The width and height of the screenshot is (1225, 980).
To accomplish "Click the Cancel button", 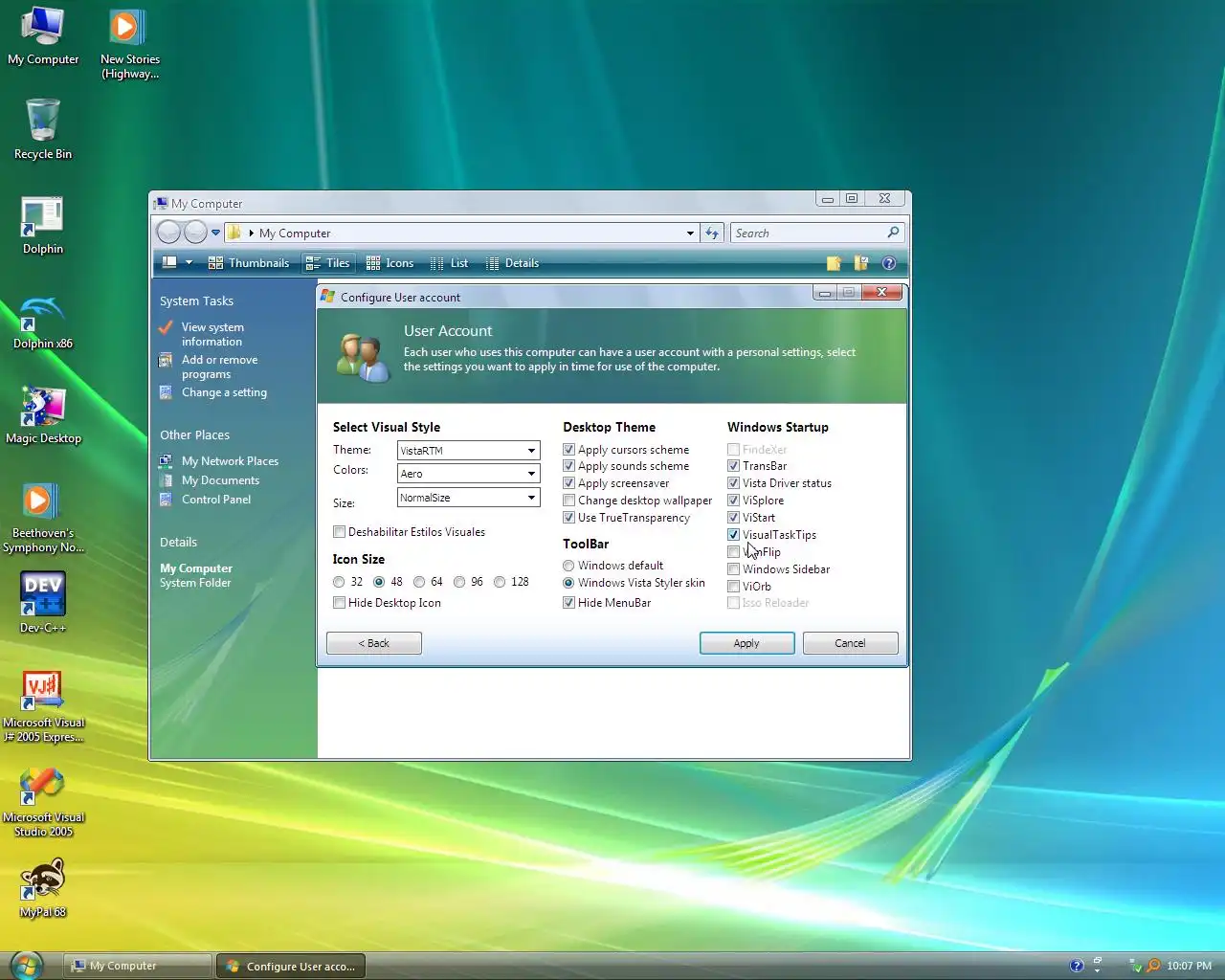I will [850, 643].
